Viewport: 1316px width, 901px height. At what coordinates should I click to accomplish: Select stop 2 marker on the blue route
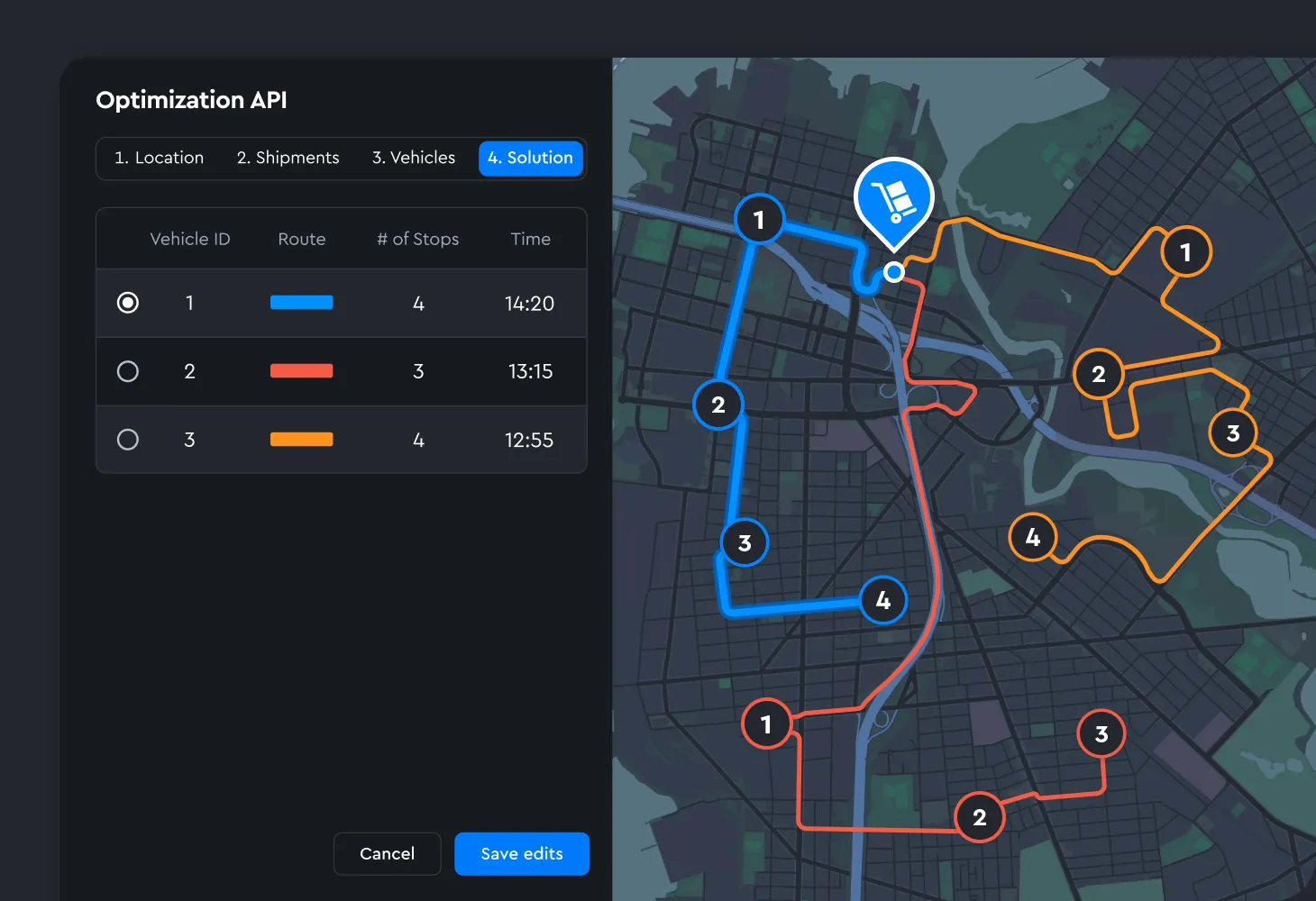(x=717, y=405)
